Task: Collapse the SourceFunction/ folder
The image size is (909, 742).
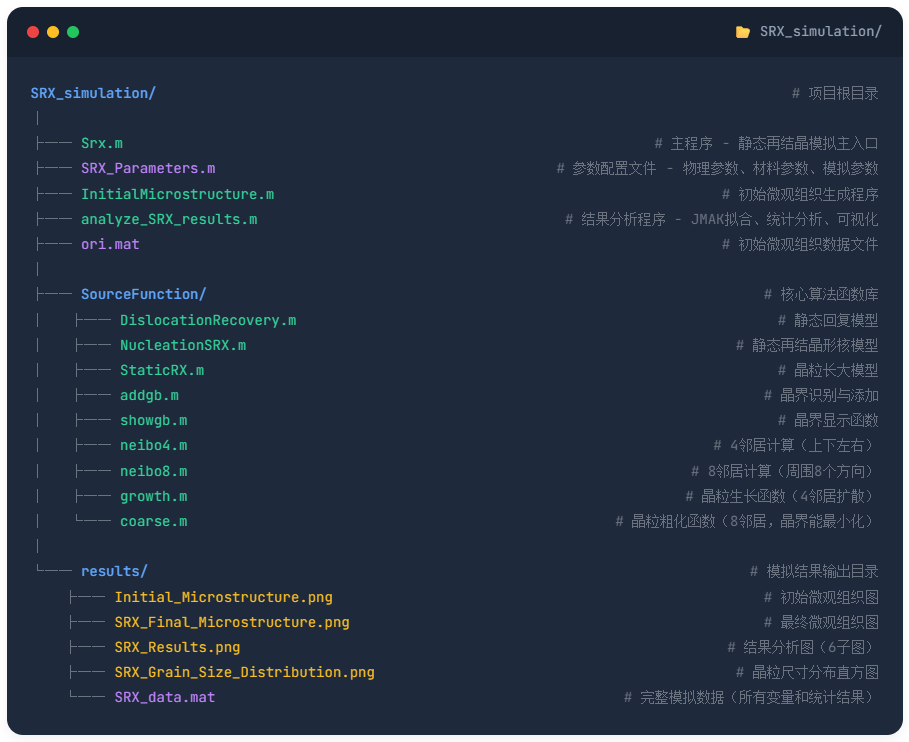Action: click(x=143, y=294)
